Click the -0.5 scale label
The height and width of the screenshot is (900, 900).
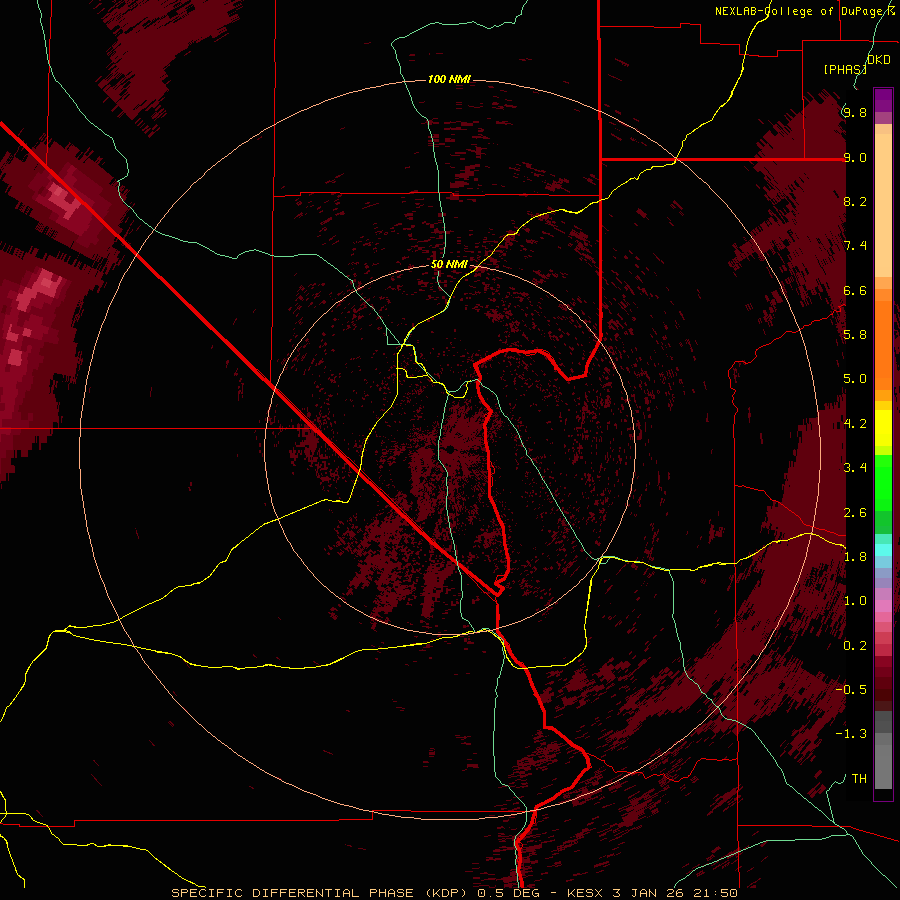click(x=851, y=690)
